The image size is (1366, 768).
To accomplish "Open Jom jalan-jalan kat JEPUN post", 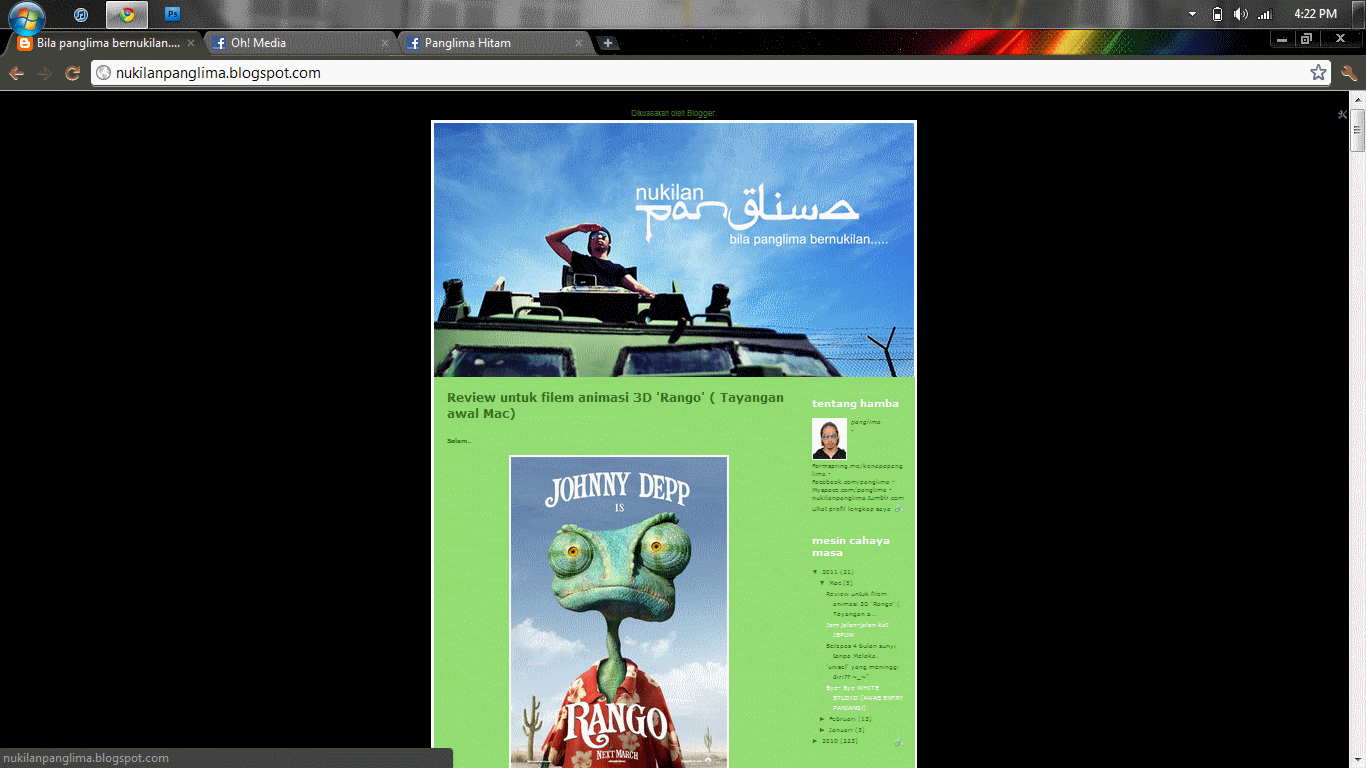I will pyautogui.click(x=857, y=630).
